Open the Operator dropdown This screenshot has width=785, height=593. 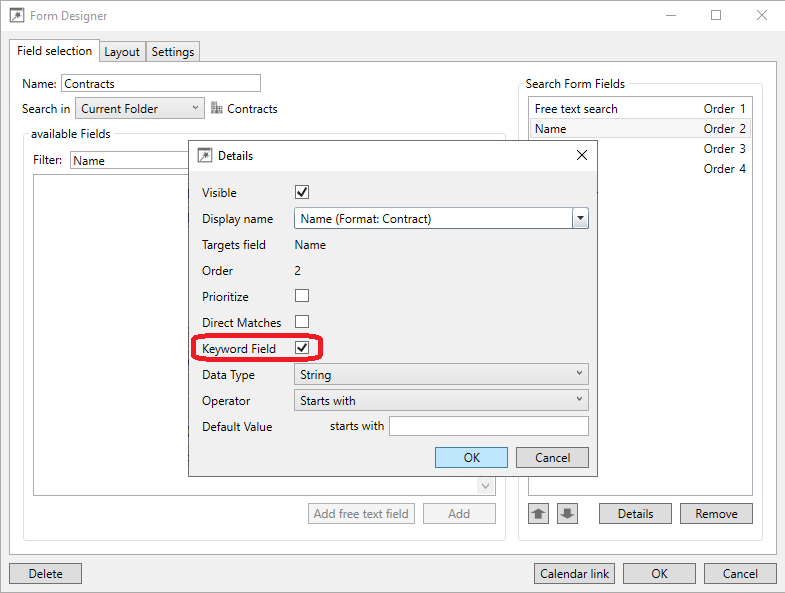pyautogui.click(x=441, y=400)
